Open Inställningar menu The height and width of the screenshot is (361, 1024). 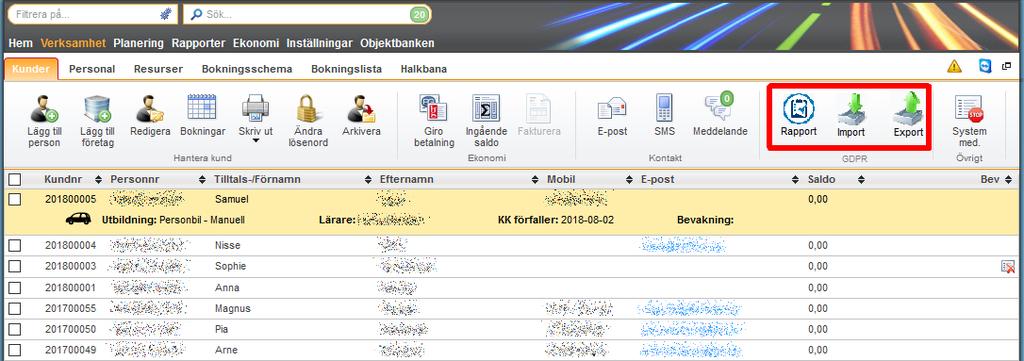point(319,43)
